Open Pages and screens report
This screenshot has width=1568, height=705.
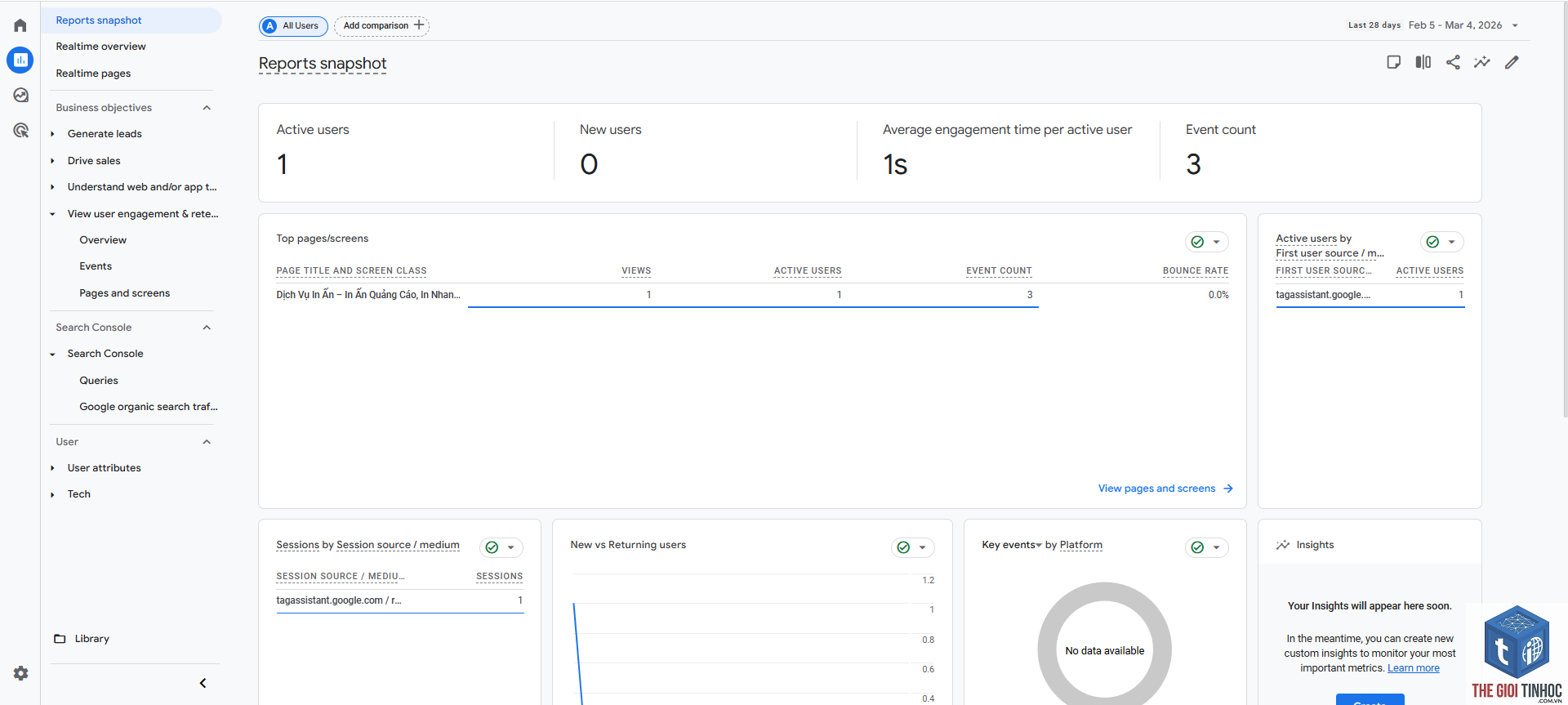click(125, 293)
